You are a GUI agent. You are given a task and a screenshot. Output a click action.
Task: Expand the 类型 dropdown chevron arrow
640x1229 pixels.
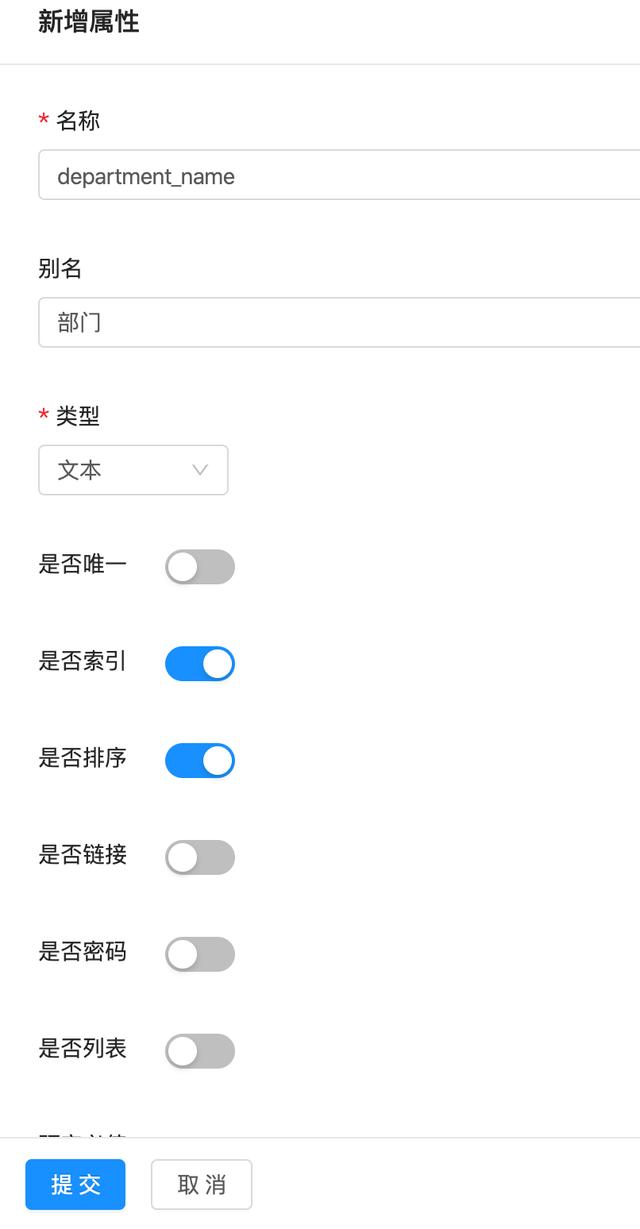pyautogui.click(x=200, y=470)
